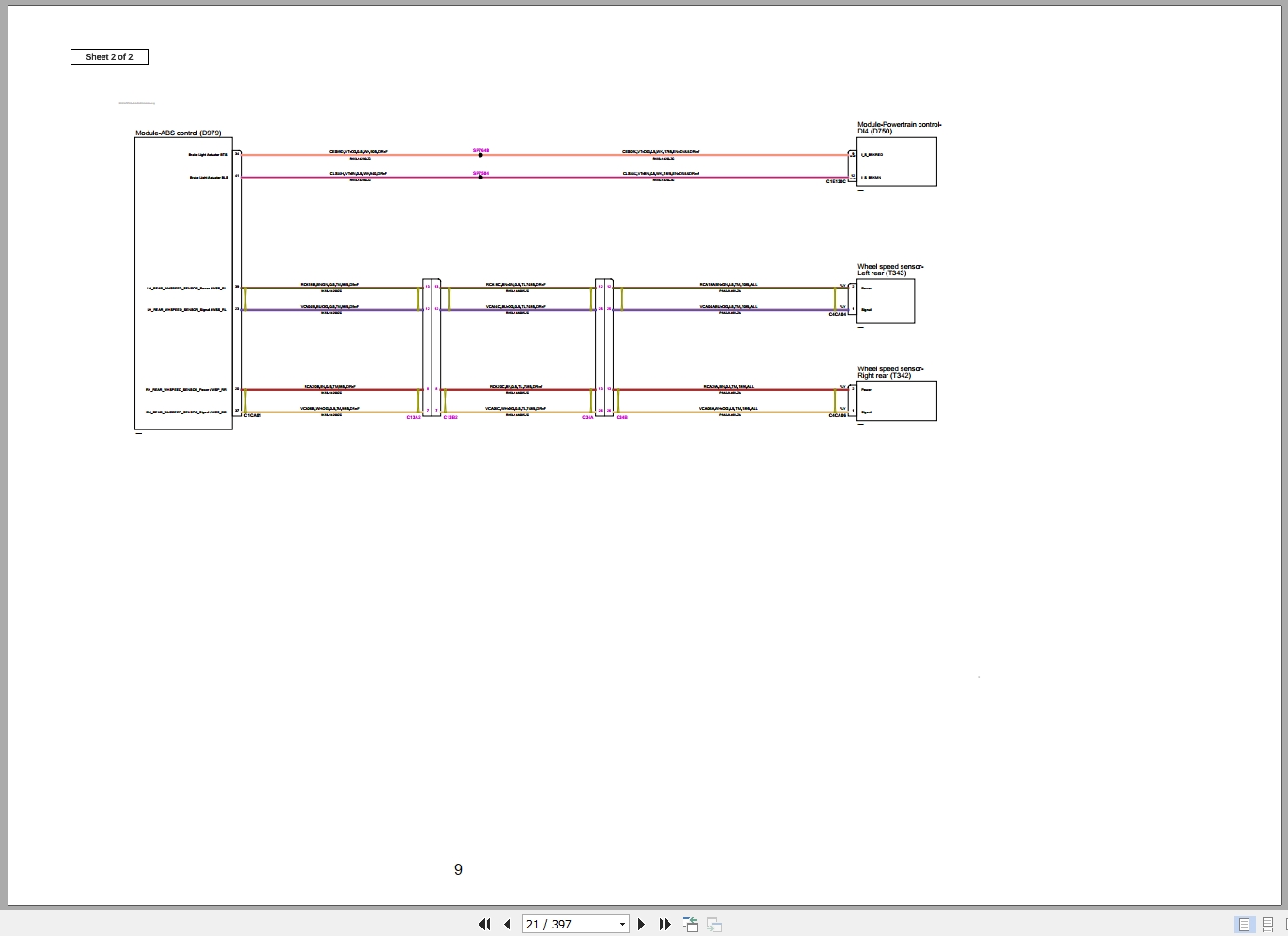Viewport: 1288px width, 936px height.
Task: Click the previous view navigation icon
Action: tap(690, 924)
